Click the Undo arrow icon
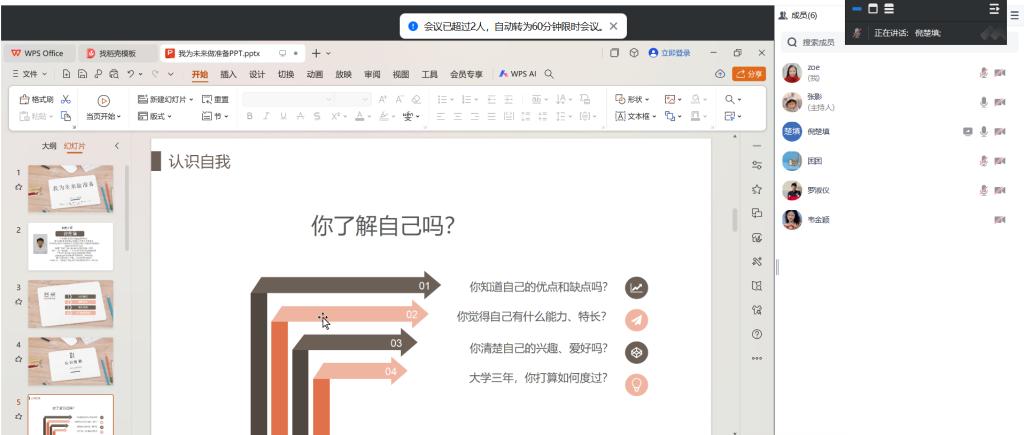The width and height of the screenshot is (1024, 435). tap(131, 74)
